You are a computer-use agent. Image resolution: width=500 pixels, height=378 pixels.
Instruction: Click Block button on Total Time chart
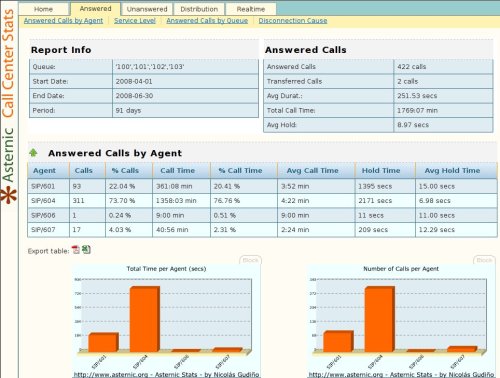[x=250, y=260]
